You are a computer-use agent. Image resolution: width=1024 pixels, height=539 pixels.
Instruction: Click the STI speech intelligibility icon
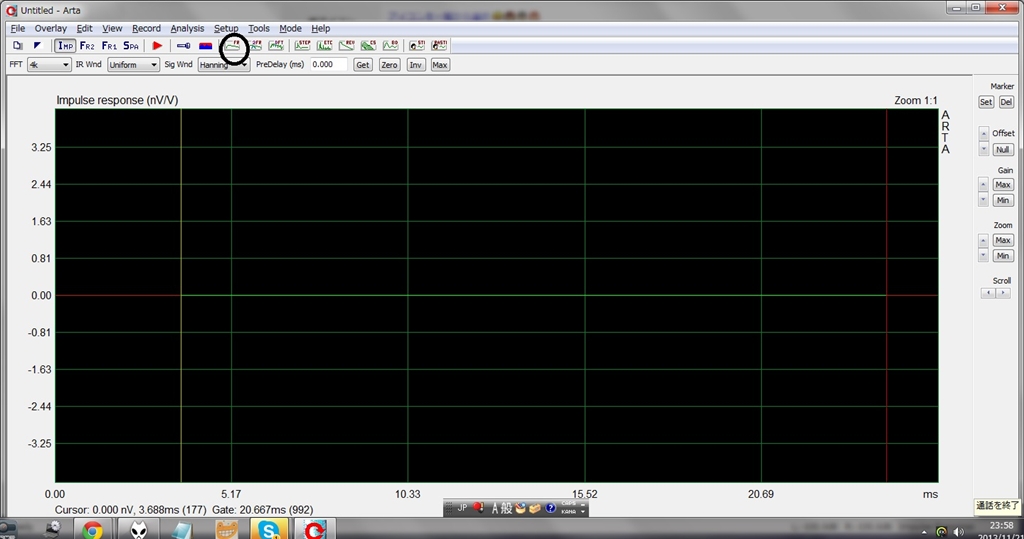pyautogui.click(x=417, y=46)
